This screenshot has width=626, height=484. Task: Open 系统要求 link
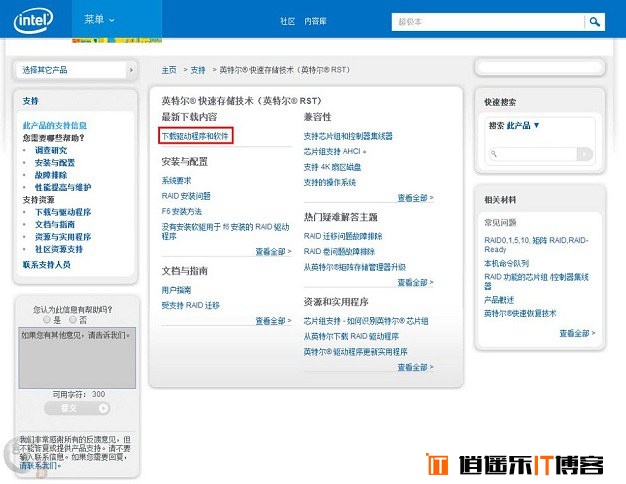[x=176, y=181]
